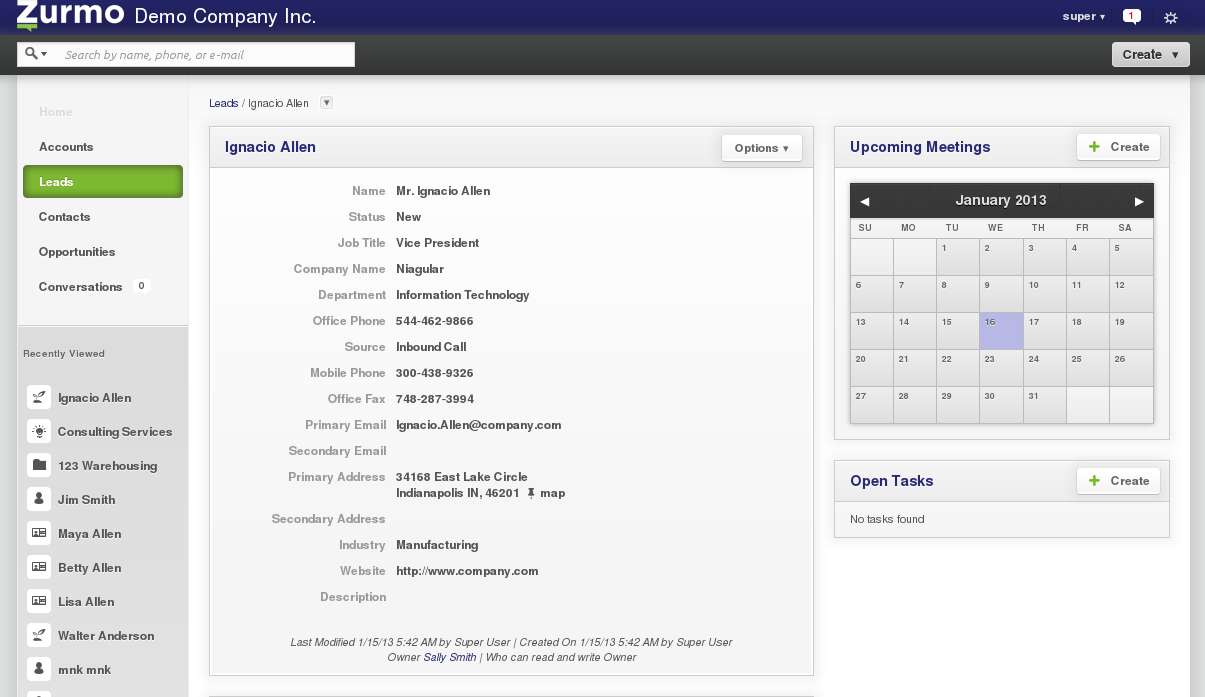Open Contacts in the sidebar
The image size is (1205, 697).
[65, 217]
